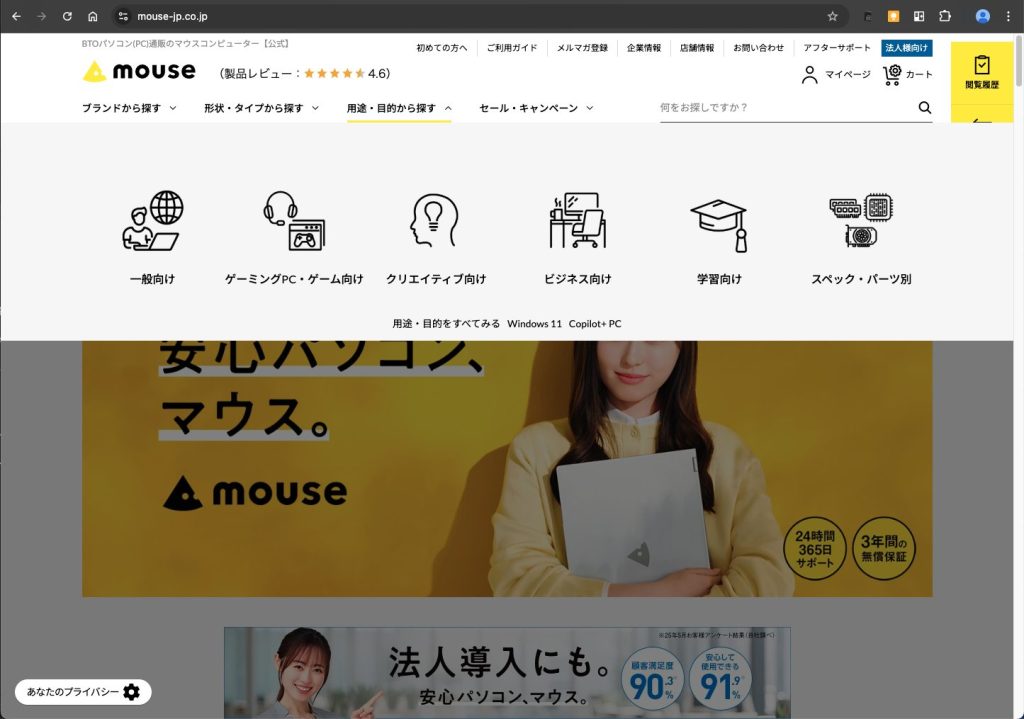Click the search magnifier icon

[925, 108]
